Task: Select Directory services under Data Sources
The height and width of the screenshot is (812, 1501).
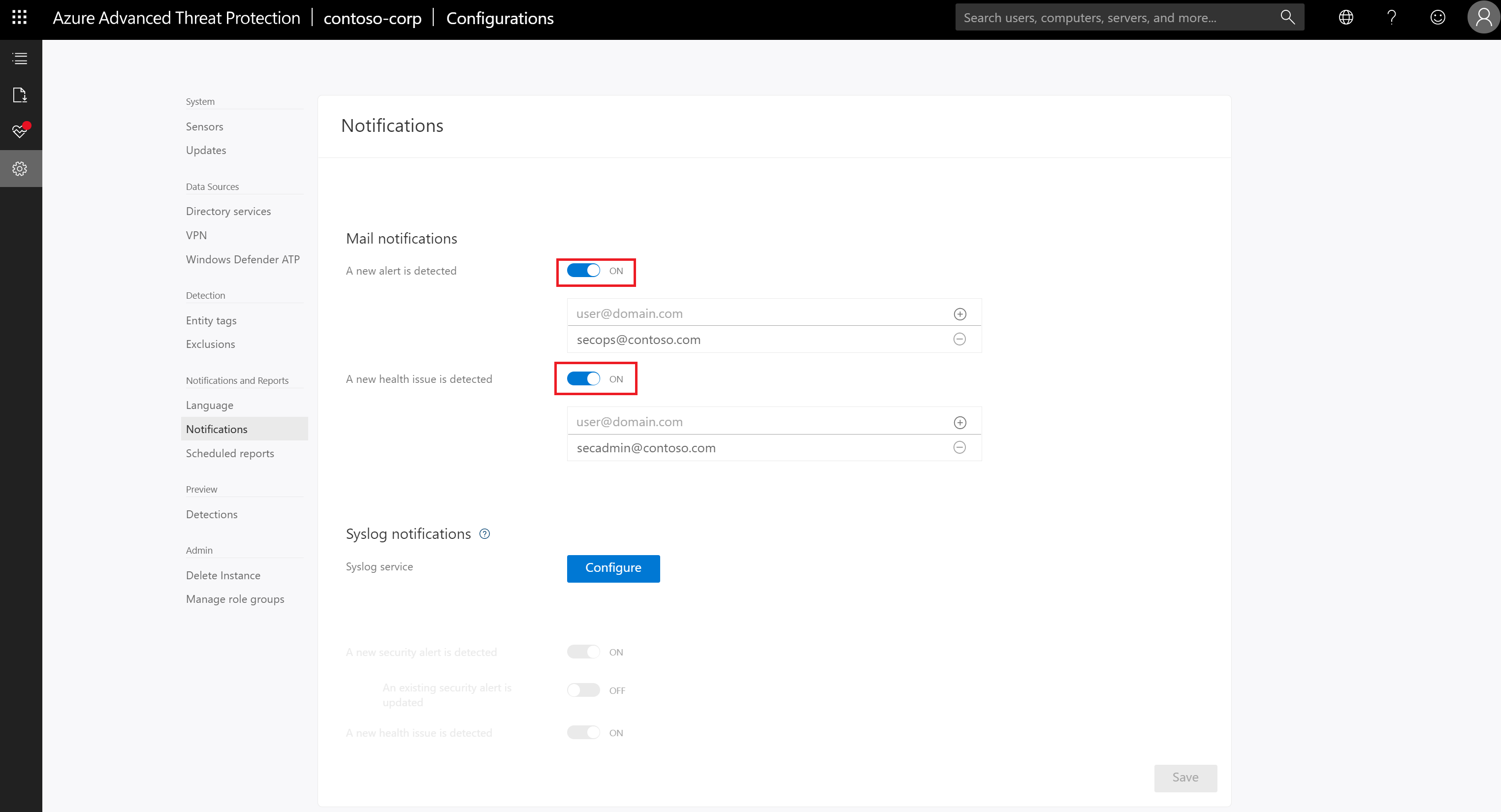Action: pos(228,211)
